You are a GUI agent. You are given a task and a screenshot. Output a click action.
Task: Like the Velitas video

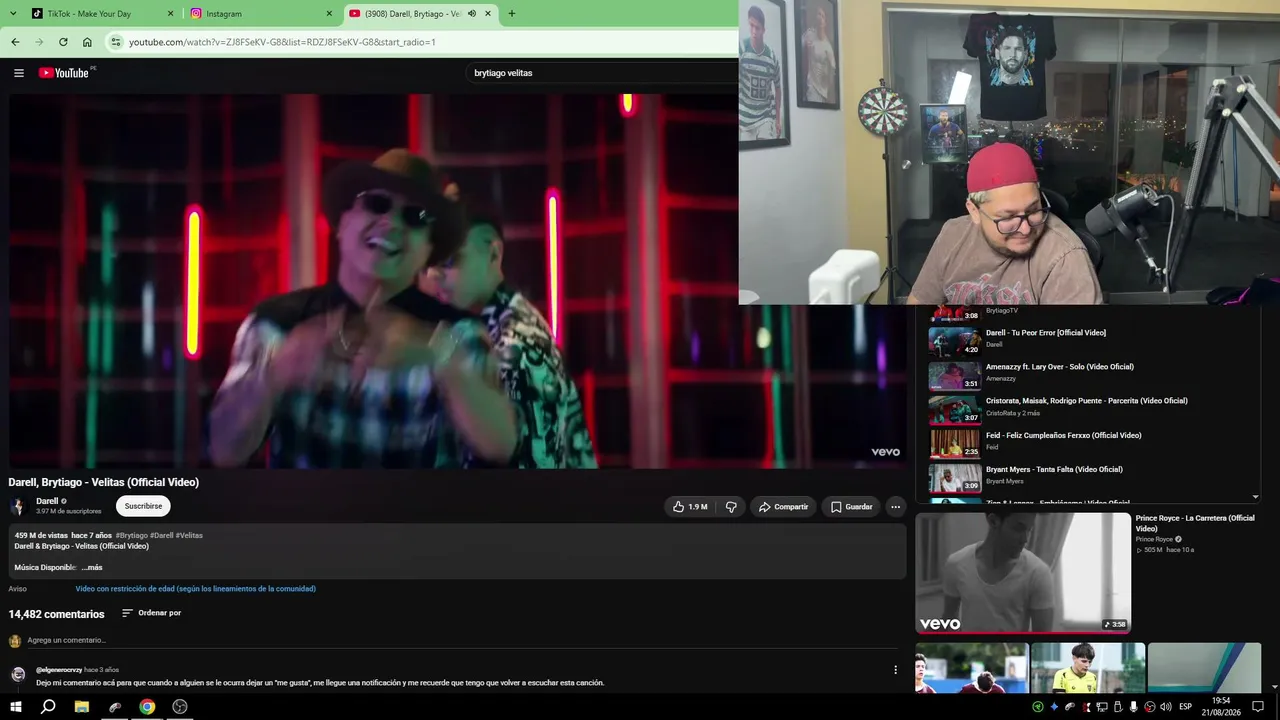tap(690, 507)
